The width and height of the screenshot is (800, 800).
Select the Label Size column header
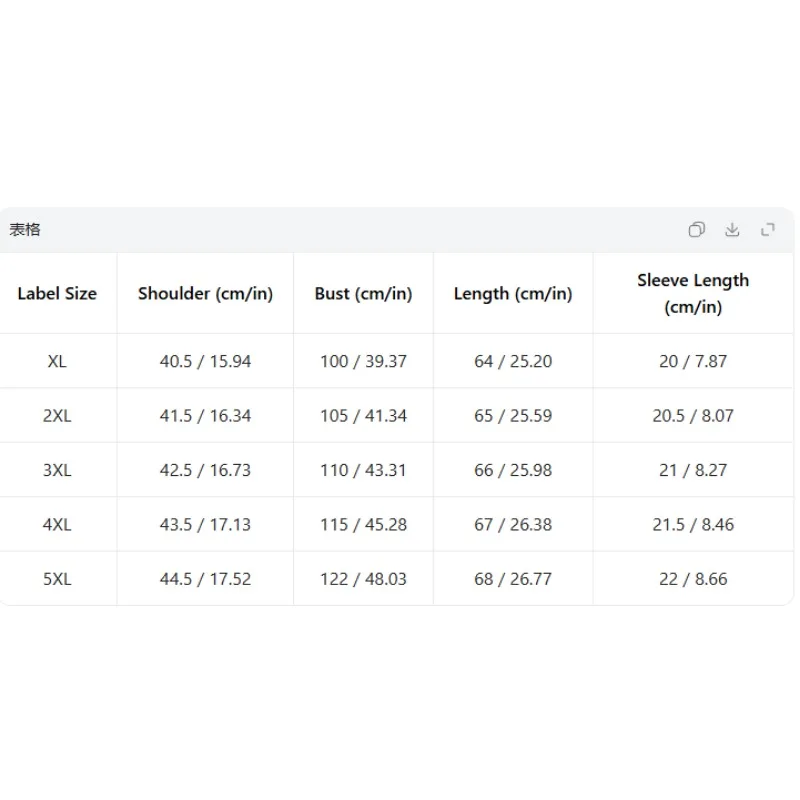[x=57, y=293]
